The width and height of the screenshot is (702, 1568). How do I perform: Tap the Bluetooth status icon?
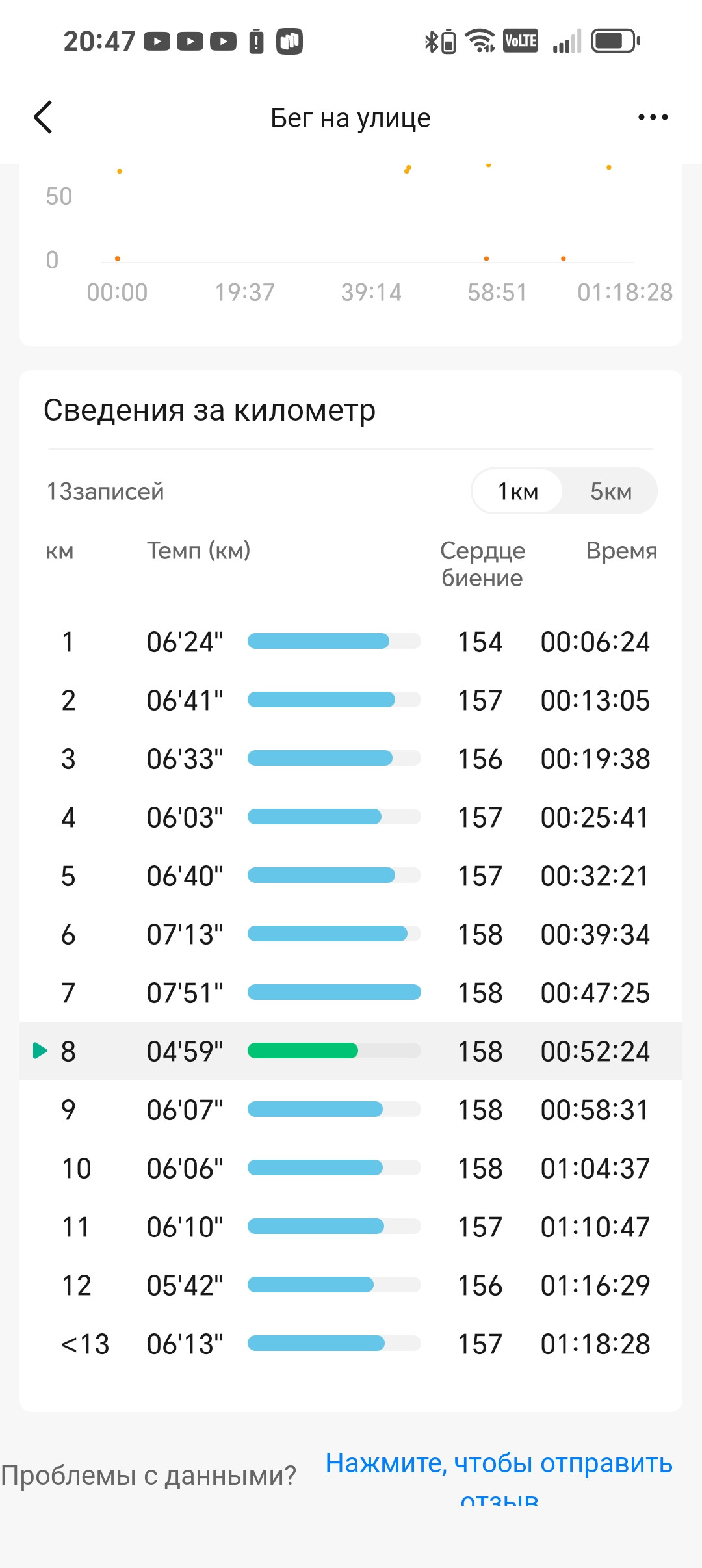[430, 42]
